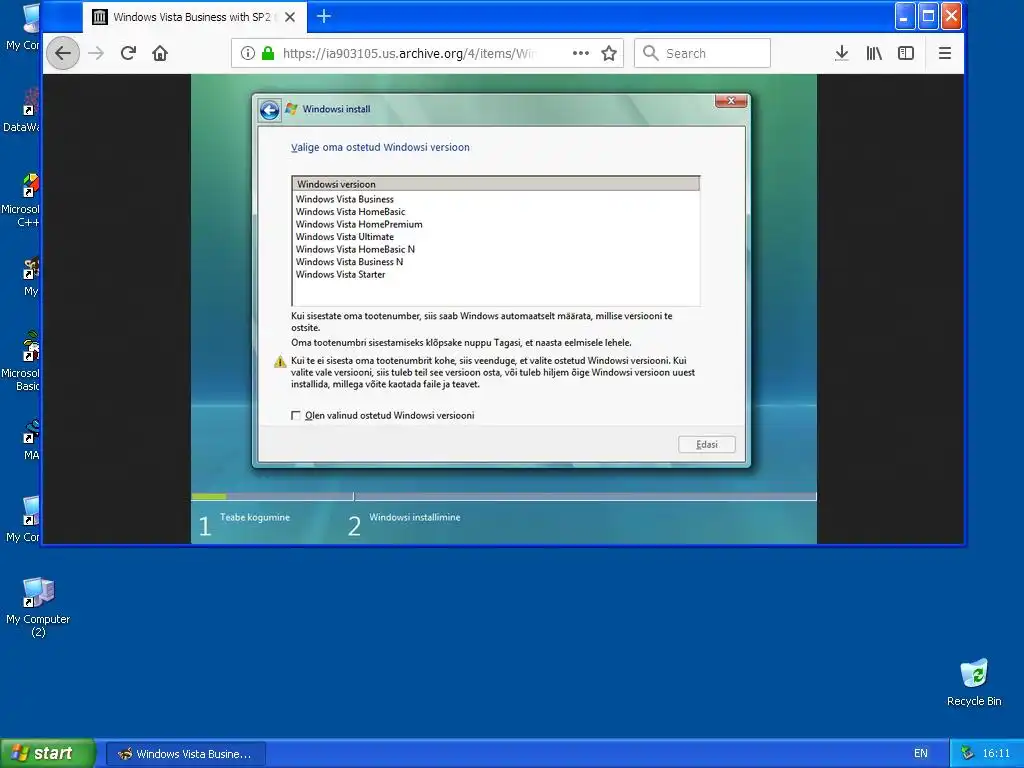Select Windows Vista Business in list
Image resolution: width=1024 pixels, height=768 pixels.
pos(496,199)
